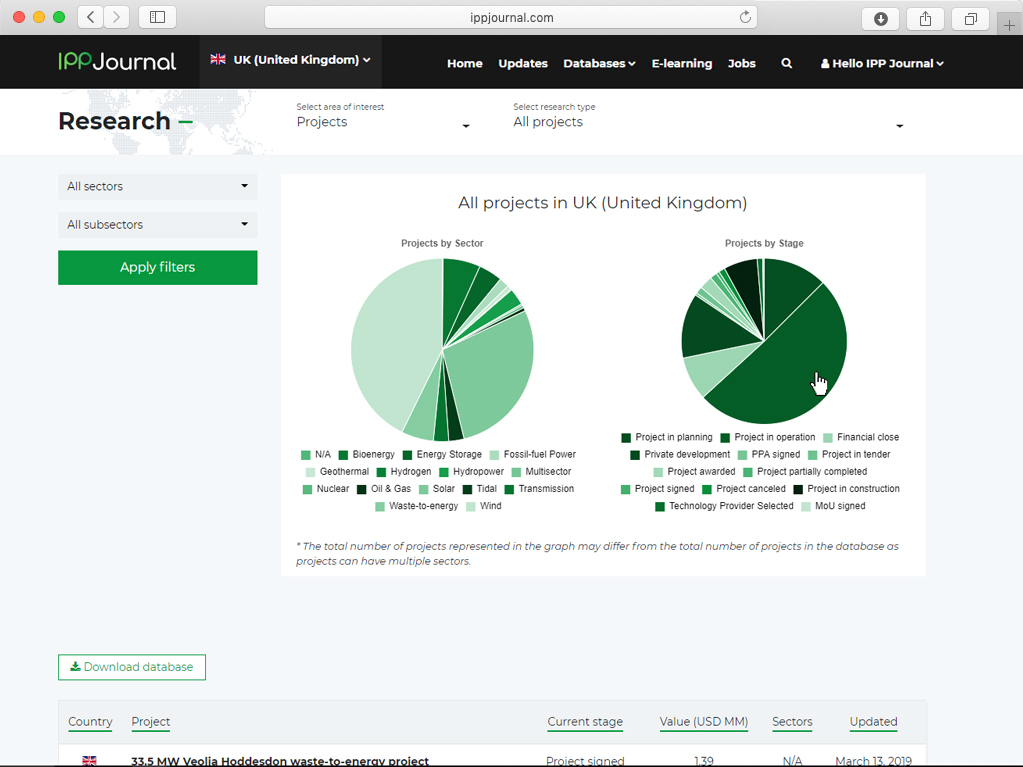The height and width of the screenshot is (767, 1023).
Task: Expand the All subsectors dropdown
Action: 157,225
